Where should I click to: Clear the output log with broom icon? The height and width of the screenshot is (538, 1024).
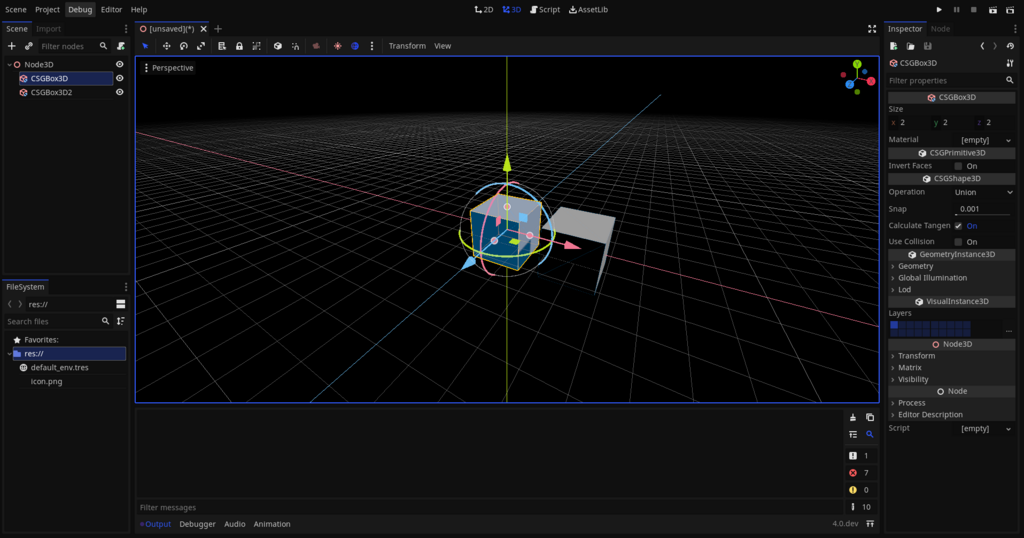coord(853,417)
